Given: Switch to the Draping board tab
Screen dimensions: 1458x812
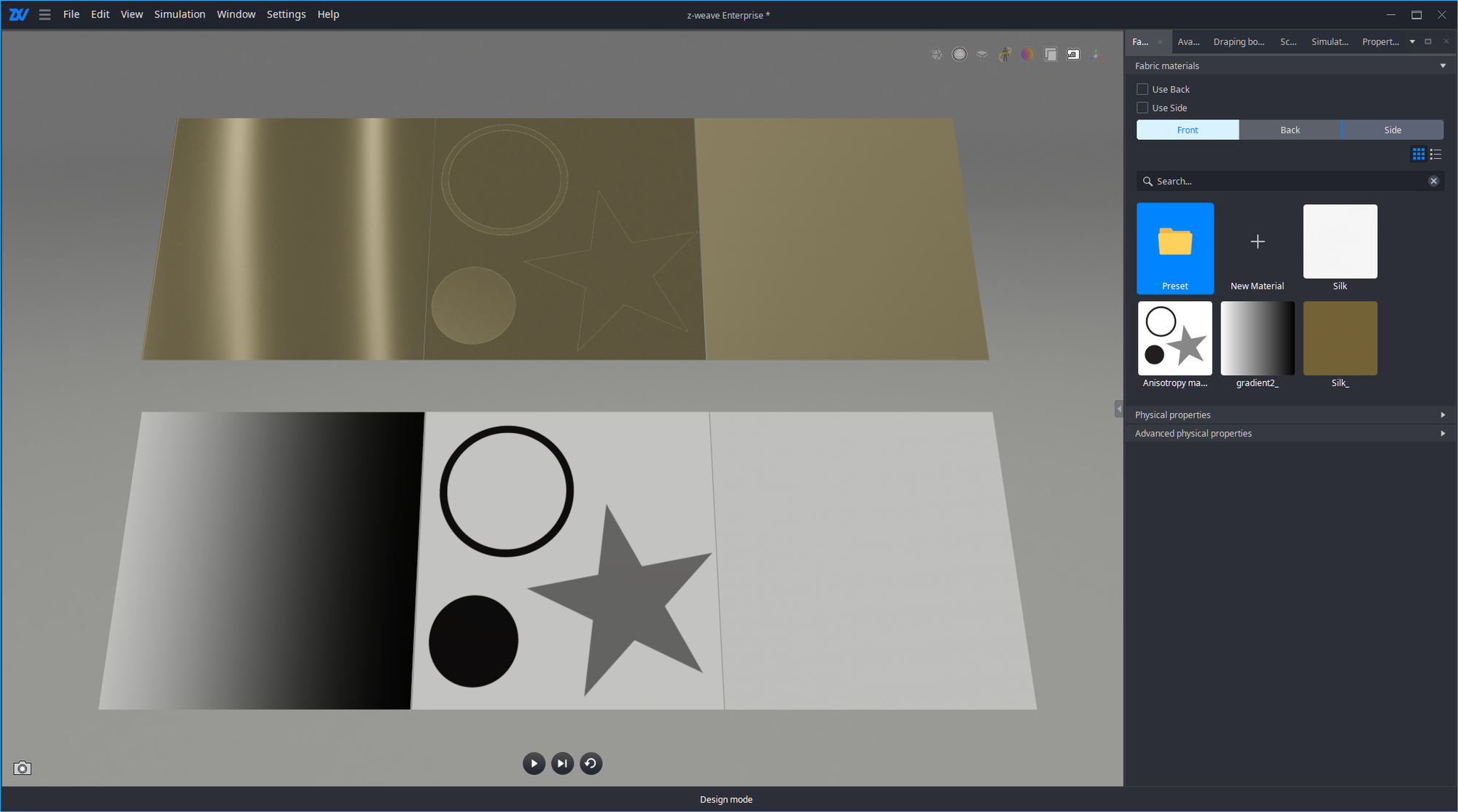Looking at the screenshot, I should pyautogui.click(x=1239, y=42).
